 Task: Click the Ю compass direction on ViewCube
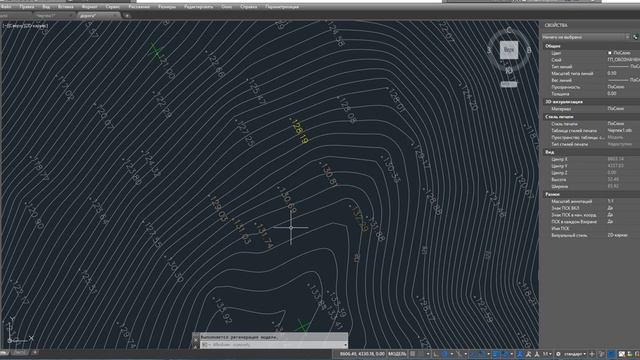509,70
